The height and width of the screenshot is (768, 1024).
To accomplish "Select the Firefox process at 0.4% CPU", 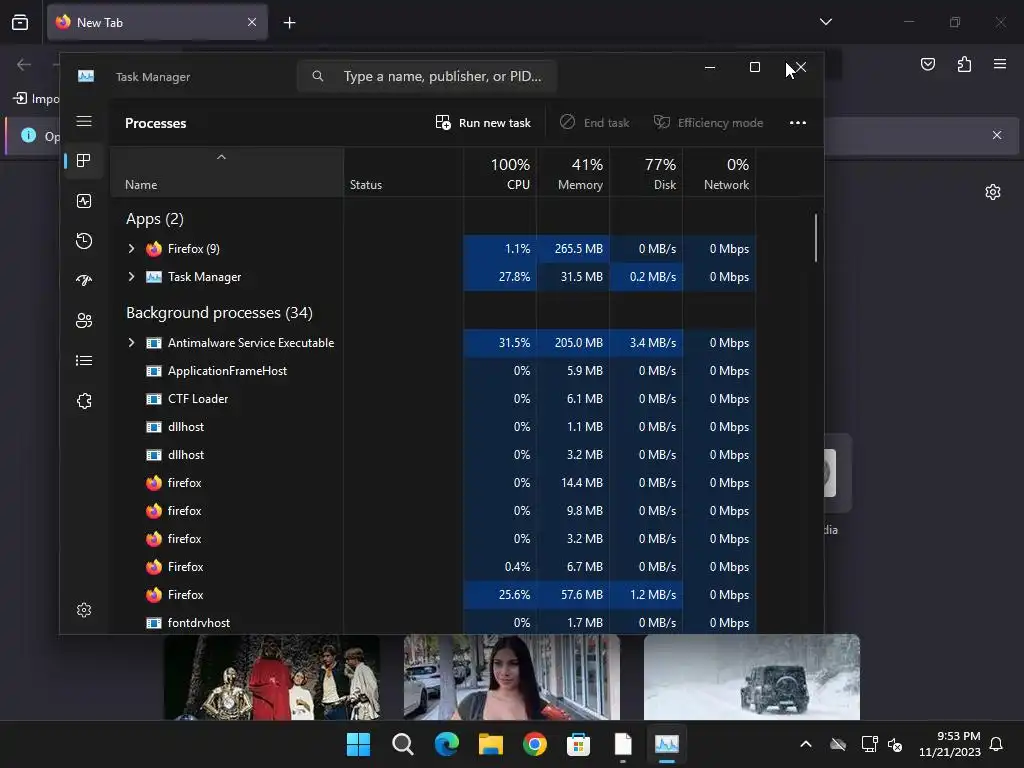I will tap(434, 566).
